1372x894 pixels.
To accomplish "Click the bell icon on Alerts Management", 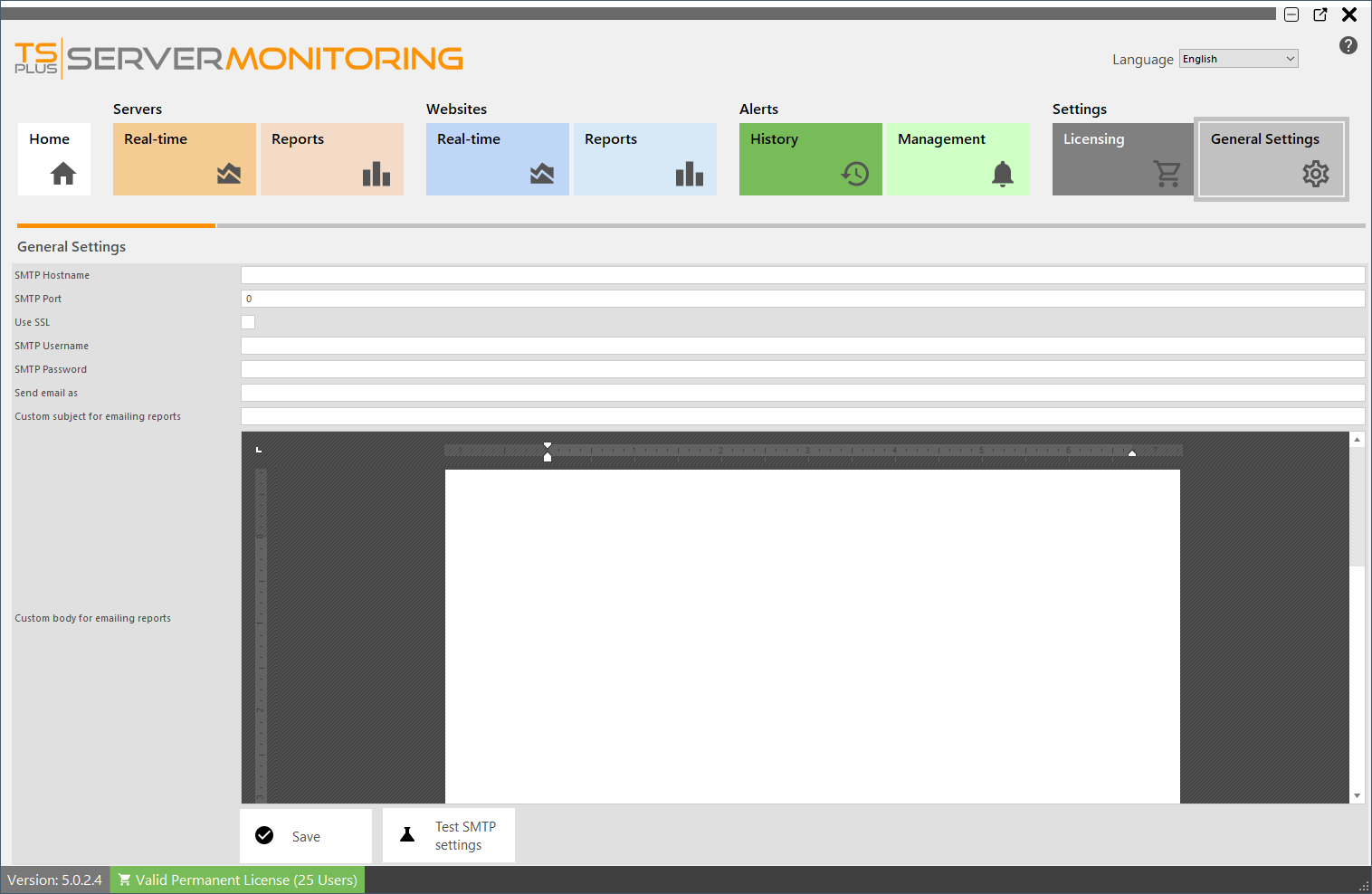I will pyautogui.click(x=1002, y=174).
